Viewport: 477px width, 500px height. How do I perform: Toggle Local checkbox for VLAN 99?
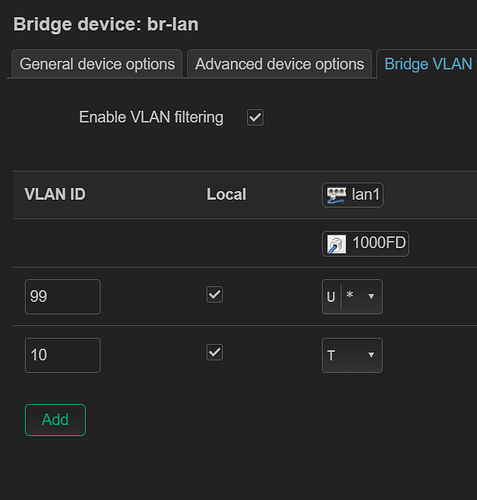pyautogui.click(x=214, y=294)
